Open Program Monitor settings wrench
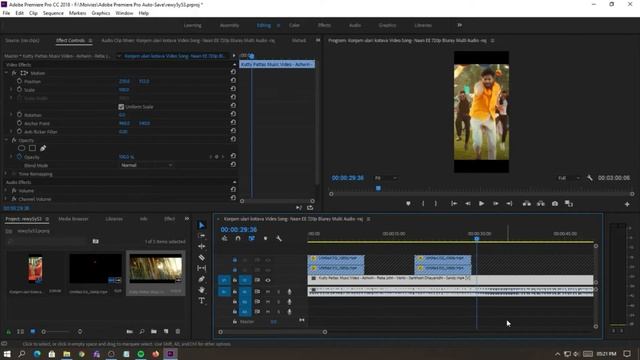The height and width of the screenshot is (360, 640). (589, 178)
